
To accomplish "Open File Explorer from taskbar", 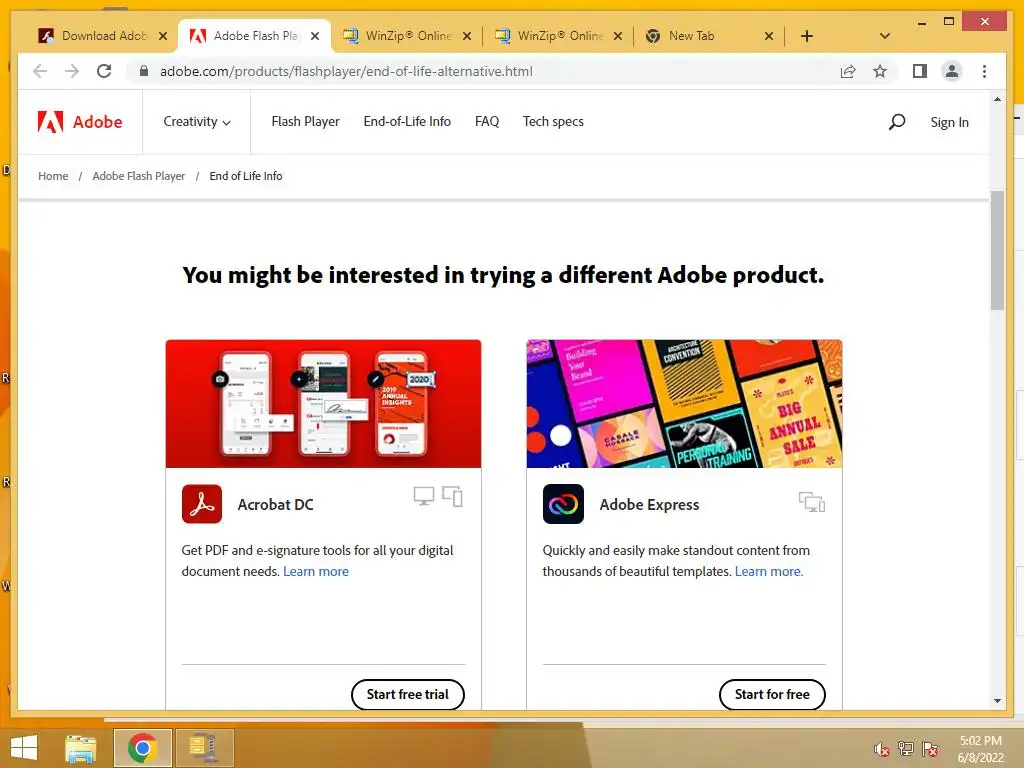I will pos(81,748).
